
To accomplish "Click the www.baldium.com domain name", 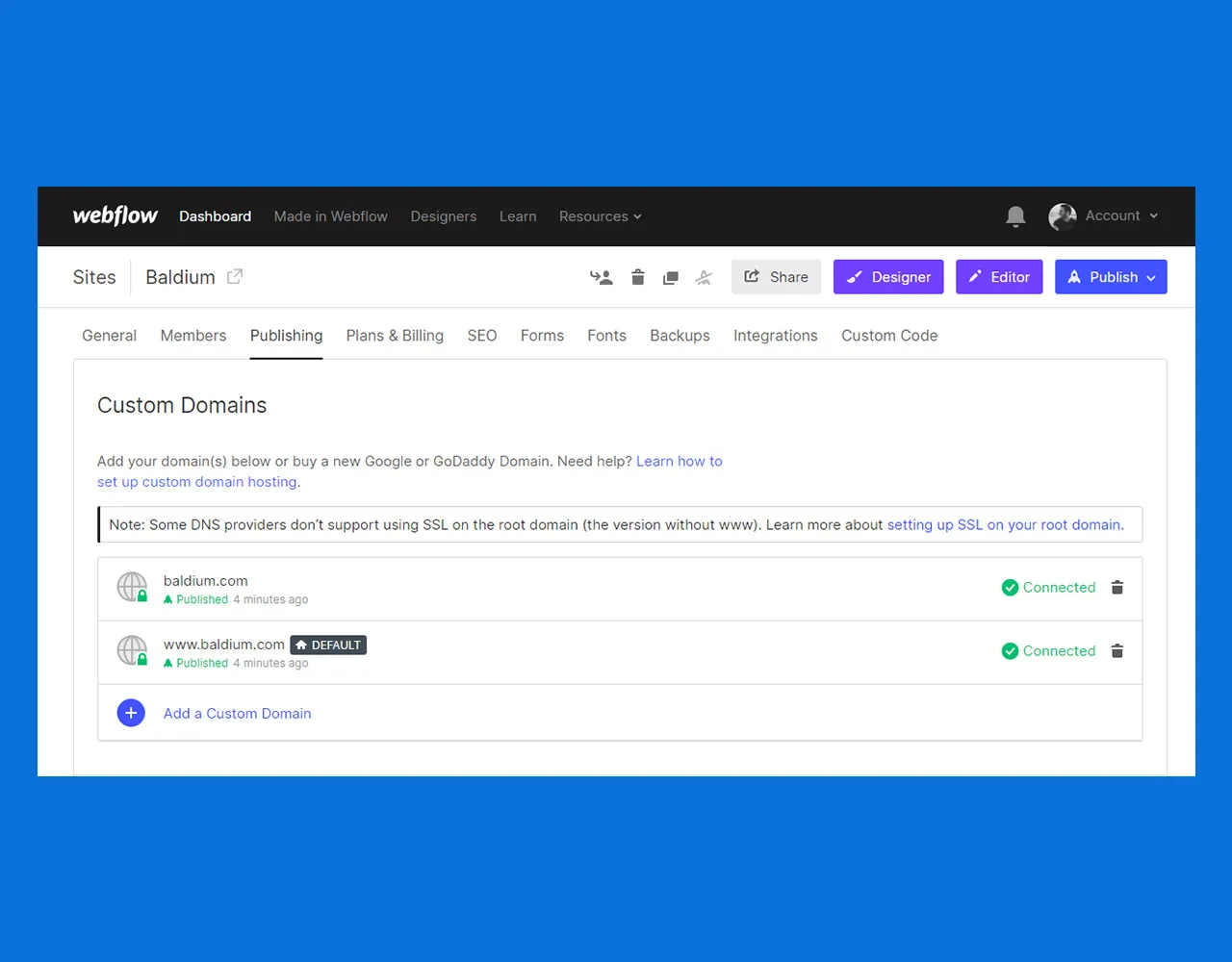I will pyautogui.click(x=224, y=644).
